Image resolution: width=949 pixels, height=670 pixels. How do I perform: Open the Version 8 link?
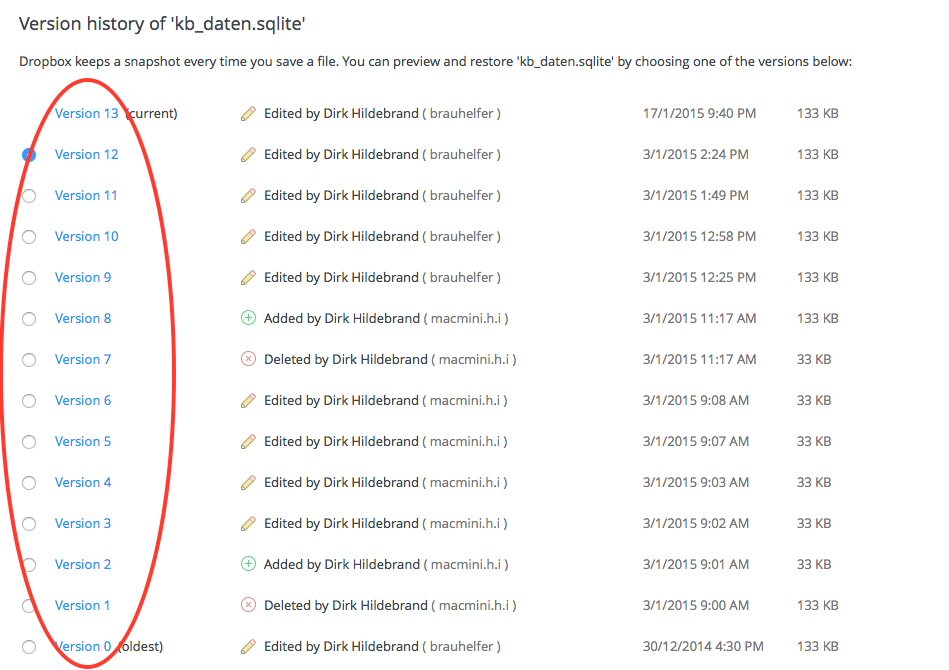coord(83,318)
